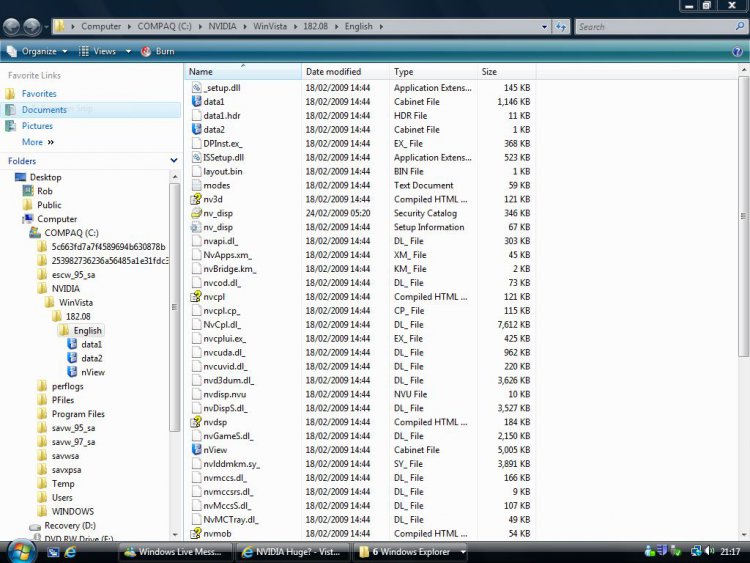Sort by Size column header
Screen dimensions: 750x563
(x=507, y=71)
